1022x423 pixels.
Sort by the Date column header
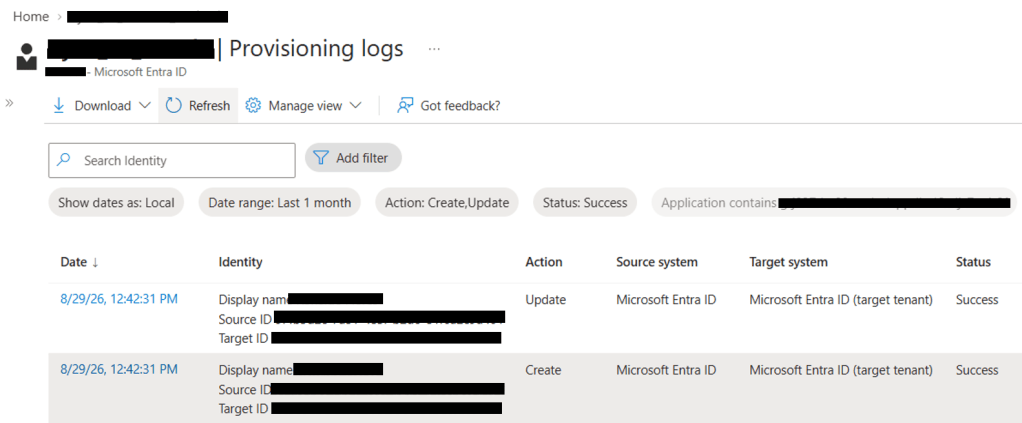80,262
